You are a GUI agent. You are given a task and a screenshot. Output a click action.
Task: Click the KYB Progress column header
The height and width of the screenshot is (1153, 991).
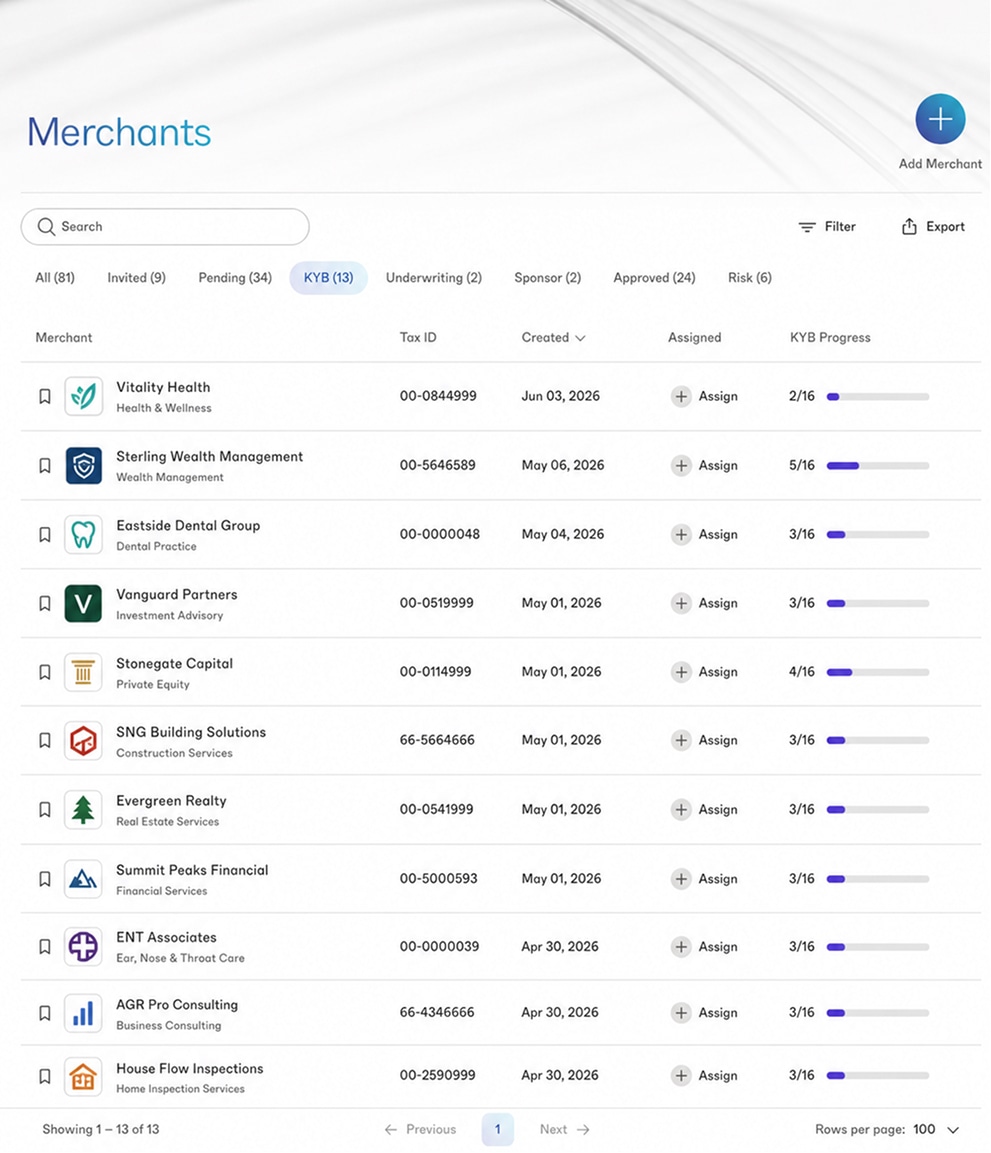tap(830, 338)
